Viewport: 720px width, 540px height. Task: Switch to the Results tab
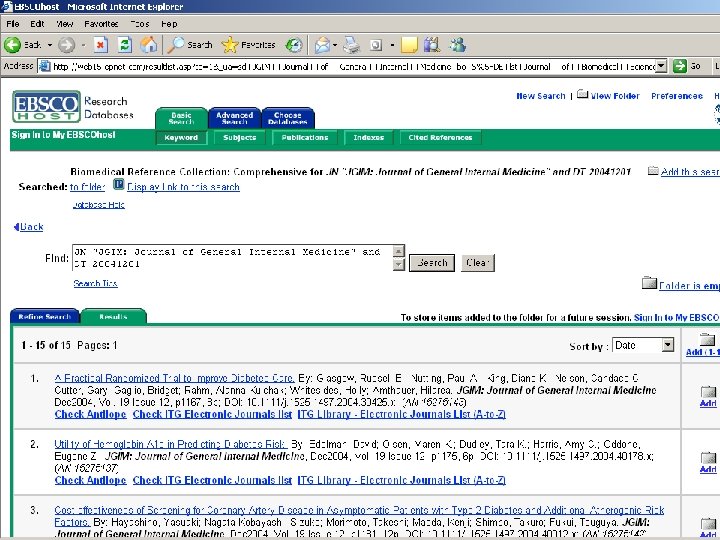[x=113, y=317]
